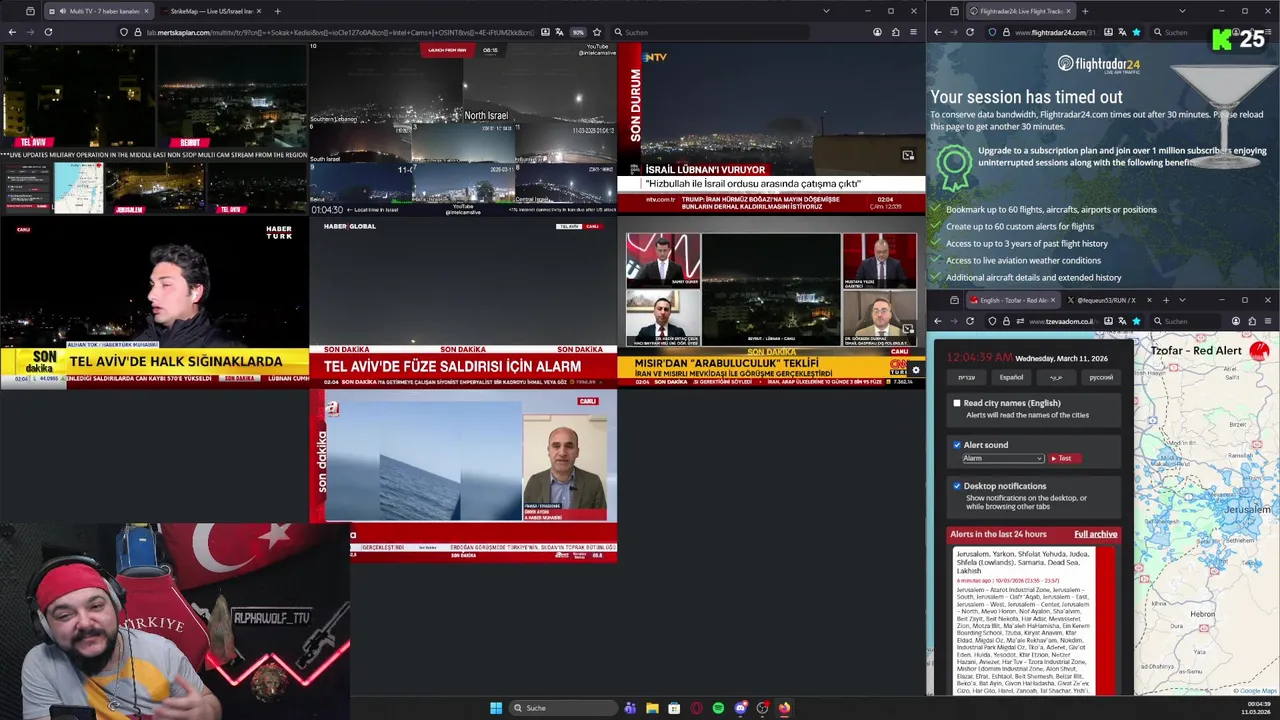The height and width of the screenshot is (720, 1280).
Task: Add a new tab in the Flightradar24 window
Action: tap(1085, 11)
